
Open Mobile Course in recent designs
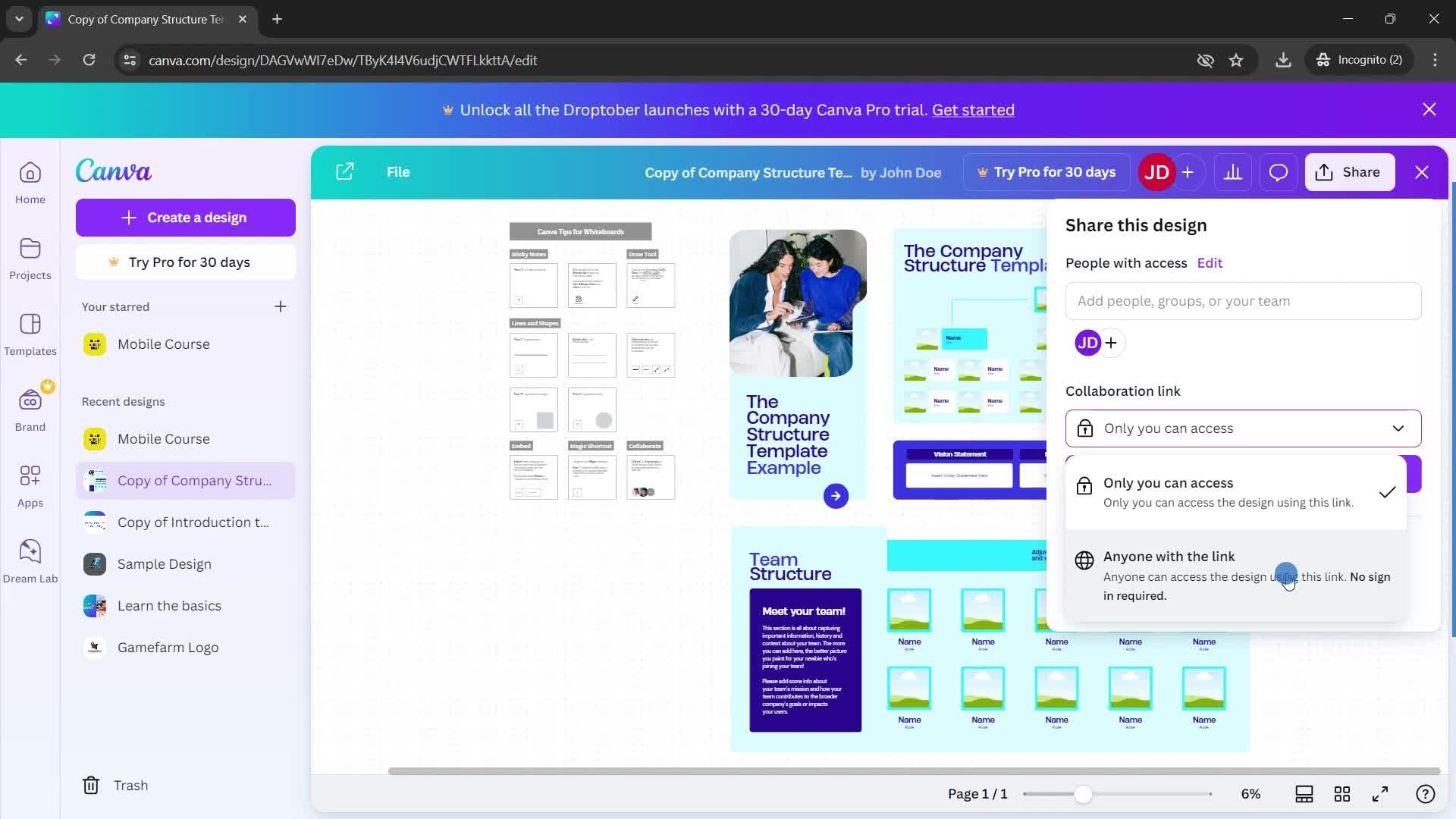[x=185, y=439]
